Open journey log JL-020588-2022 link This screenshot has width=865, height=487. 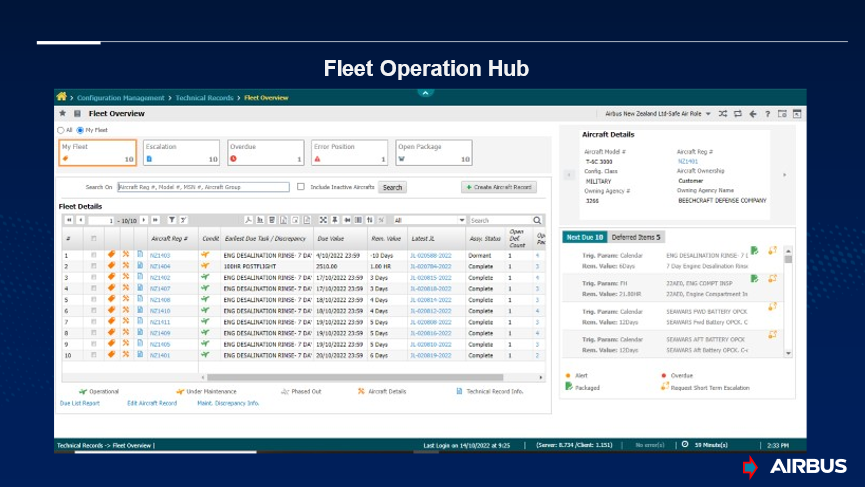430,255
